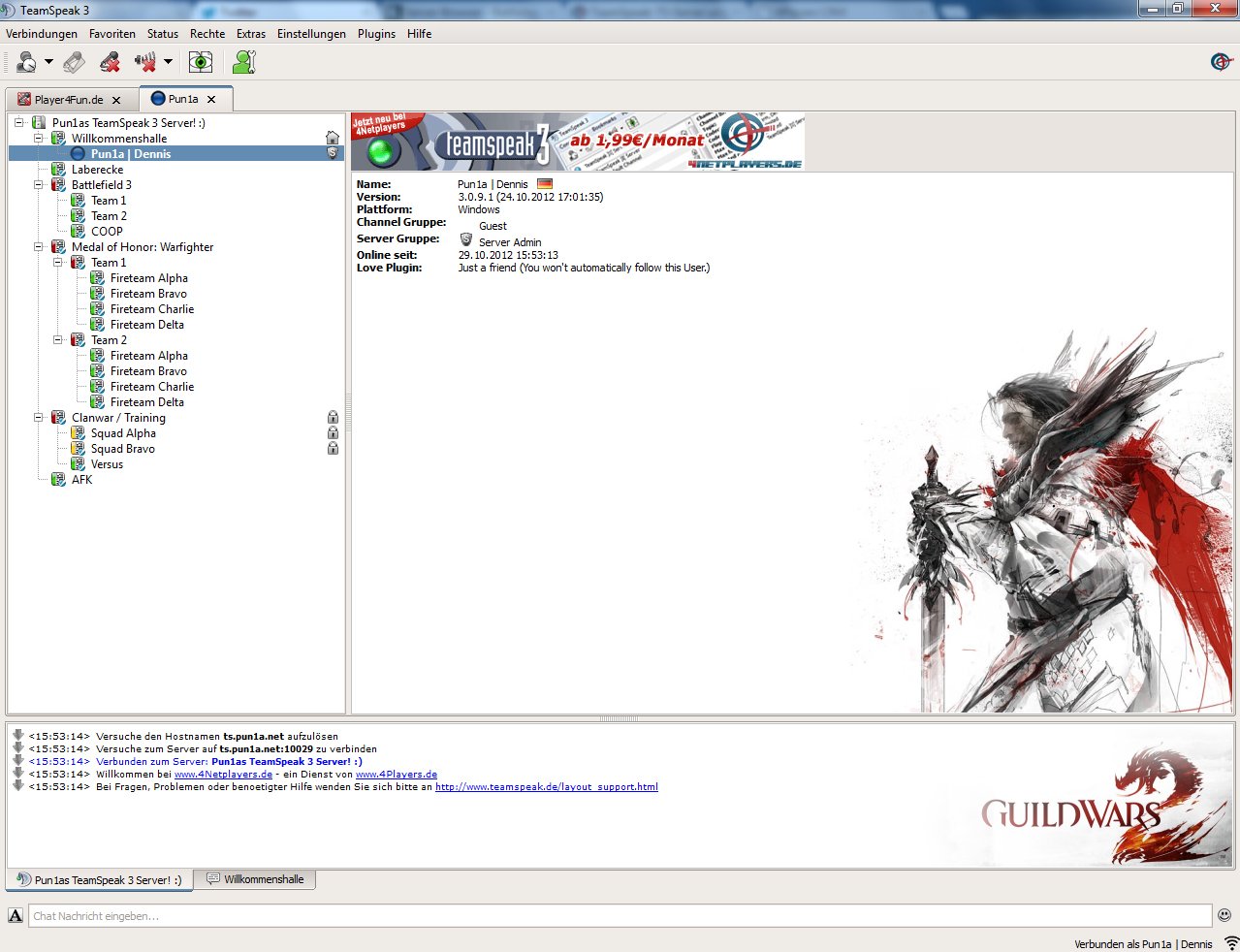Select Fireteam Bravo under MoH Team 1
The image size is (1240, 952).
[148, 294]
